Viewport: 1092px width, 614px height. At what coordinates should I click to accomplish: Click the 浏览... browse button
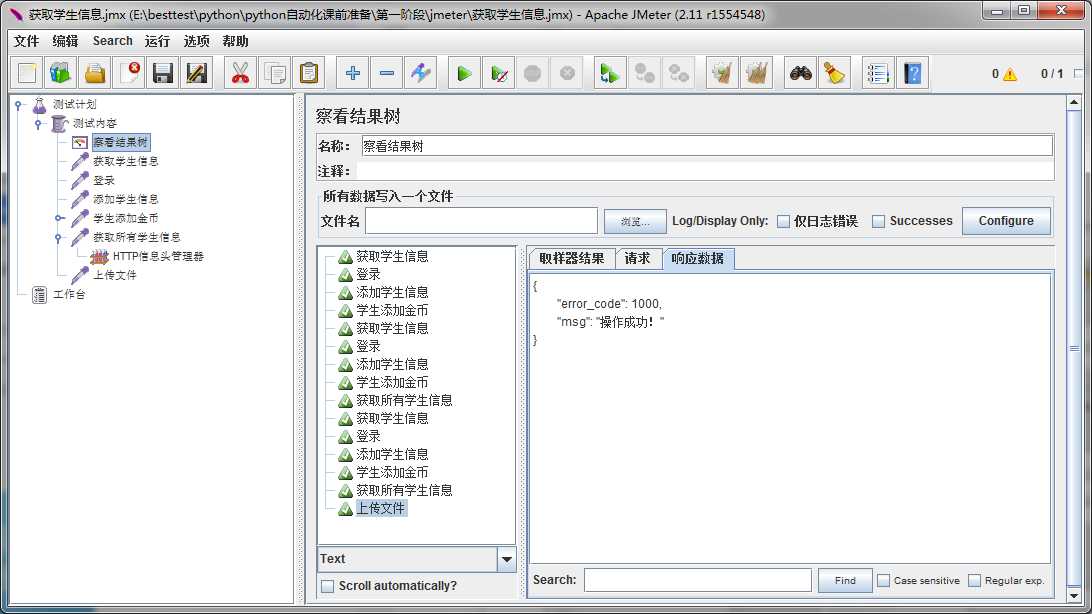coord(635,221)
